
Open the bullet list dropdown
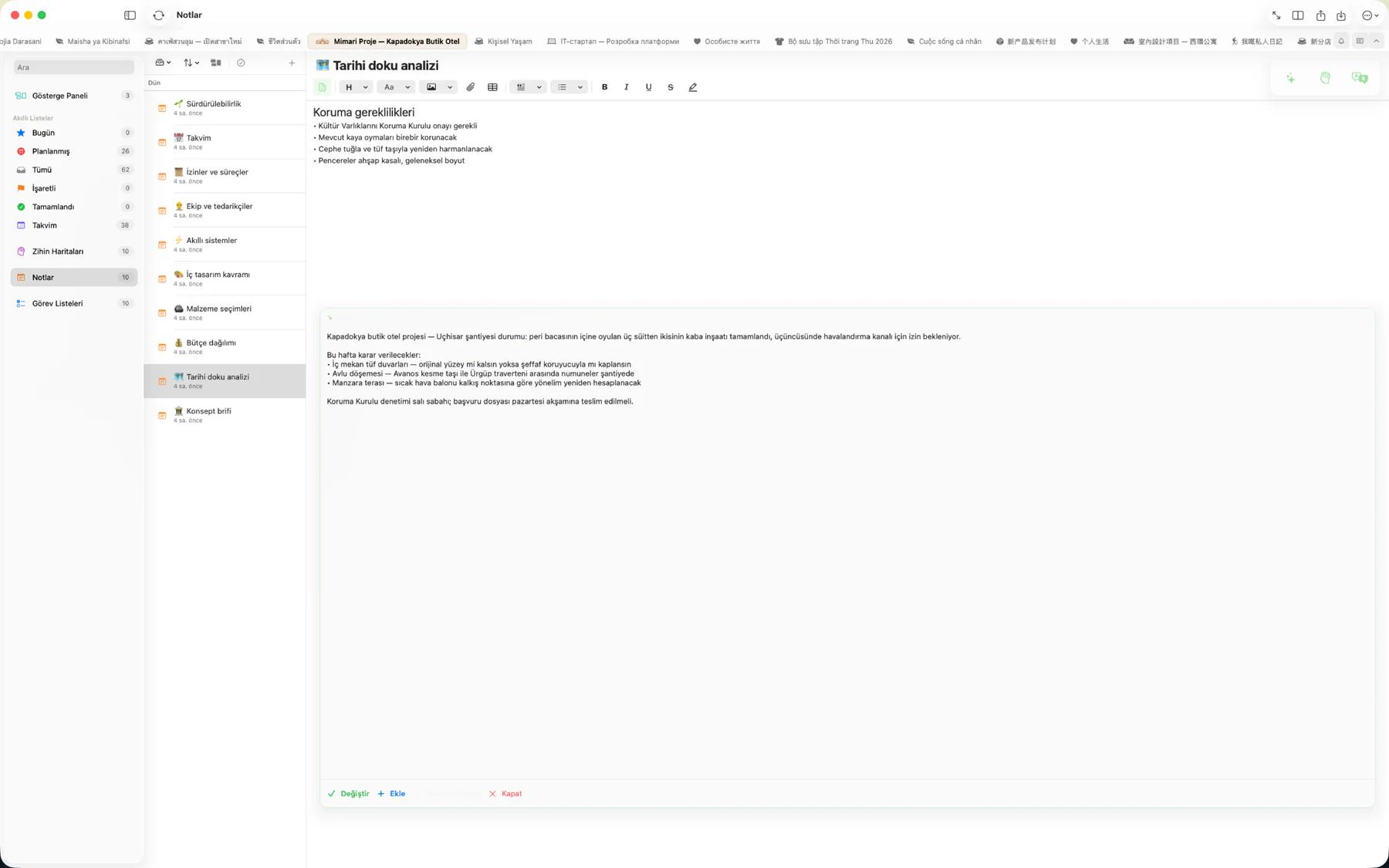569,87
